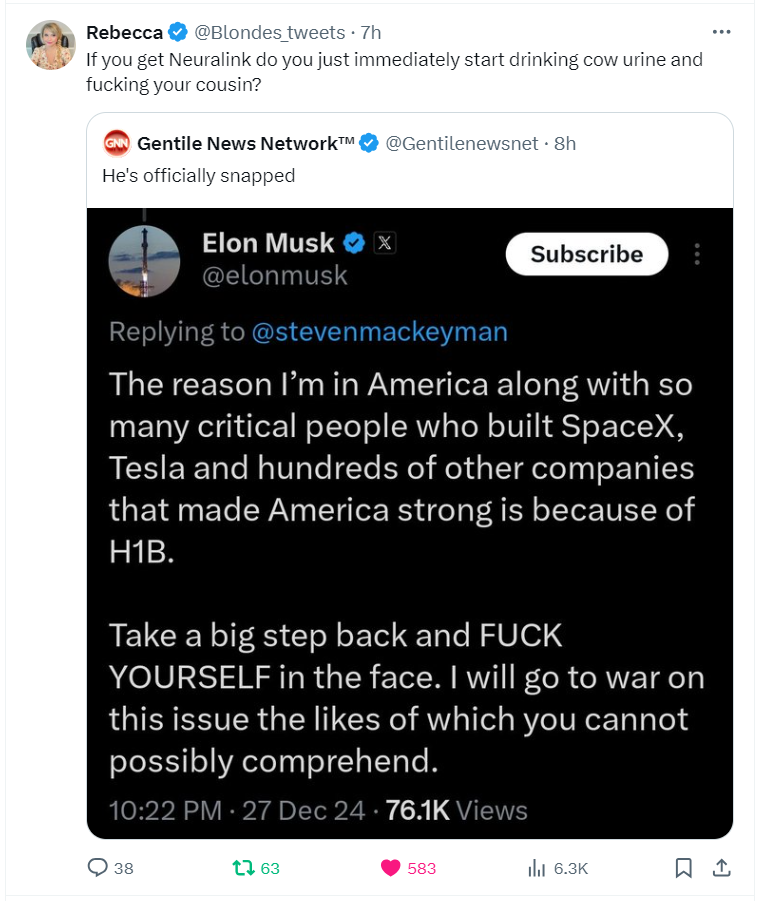Bookmark this tweet

tap(684, 868)
